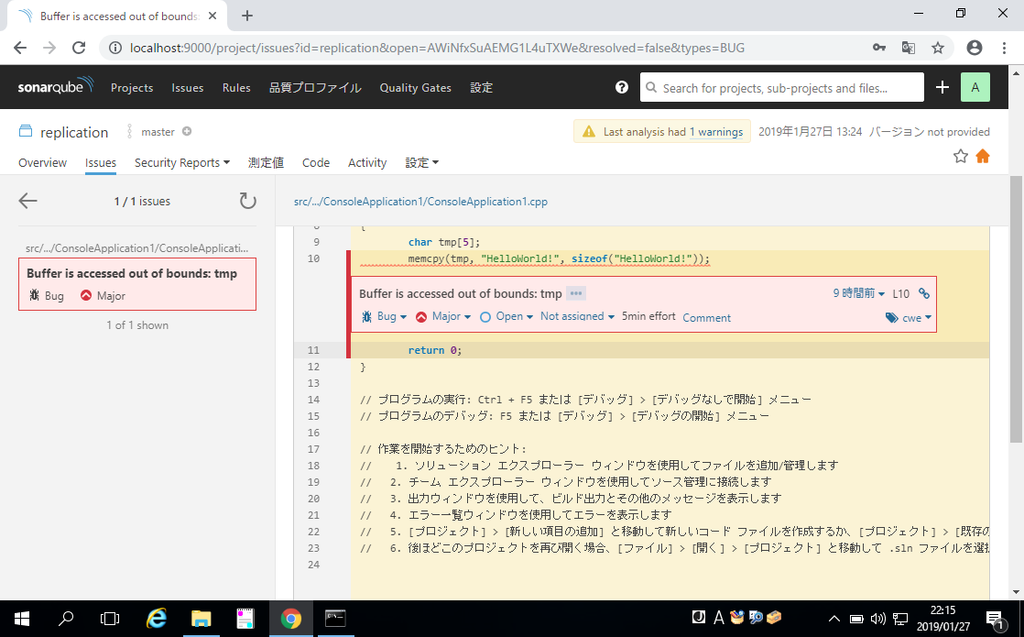
Task: Open Chrome three-dot menu
Action: tap(1004, 48)
